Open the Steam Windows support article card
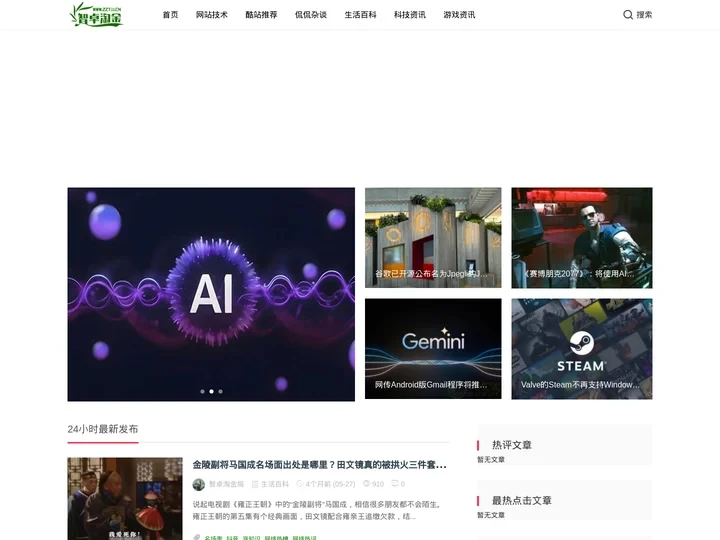Image resolution: width=720 pixels, height=540 pixels. (582, 349)
